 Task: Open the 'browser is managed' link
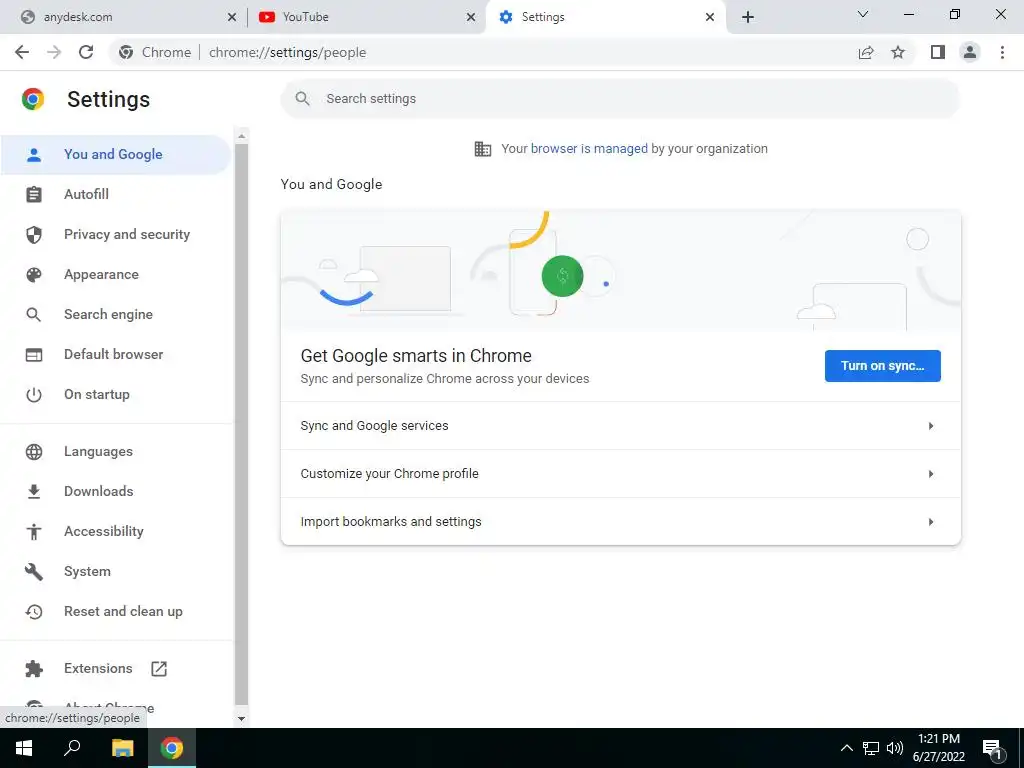point(589,149)
